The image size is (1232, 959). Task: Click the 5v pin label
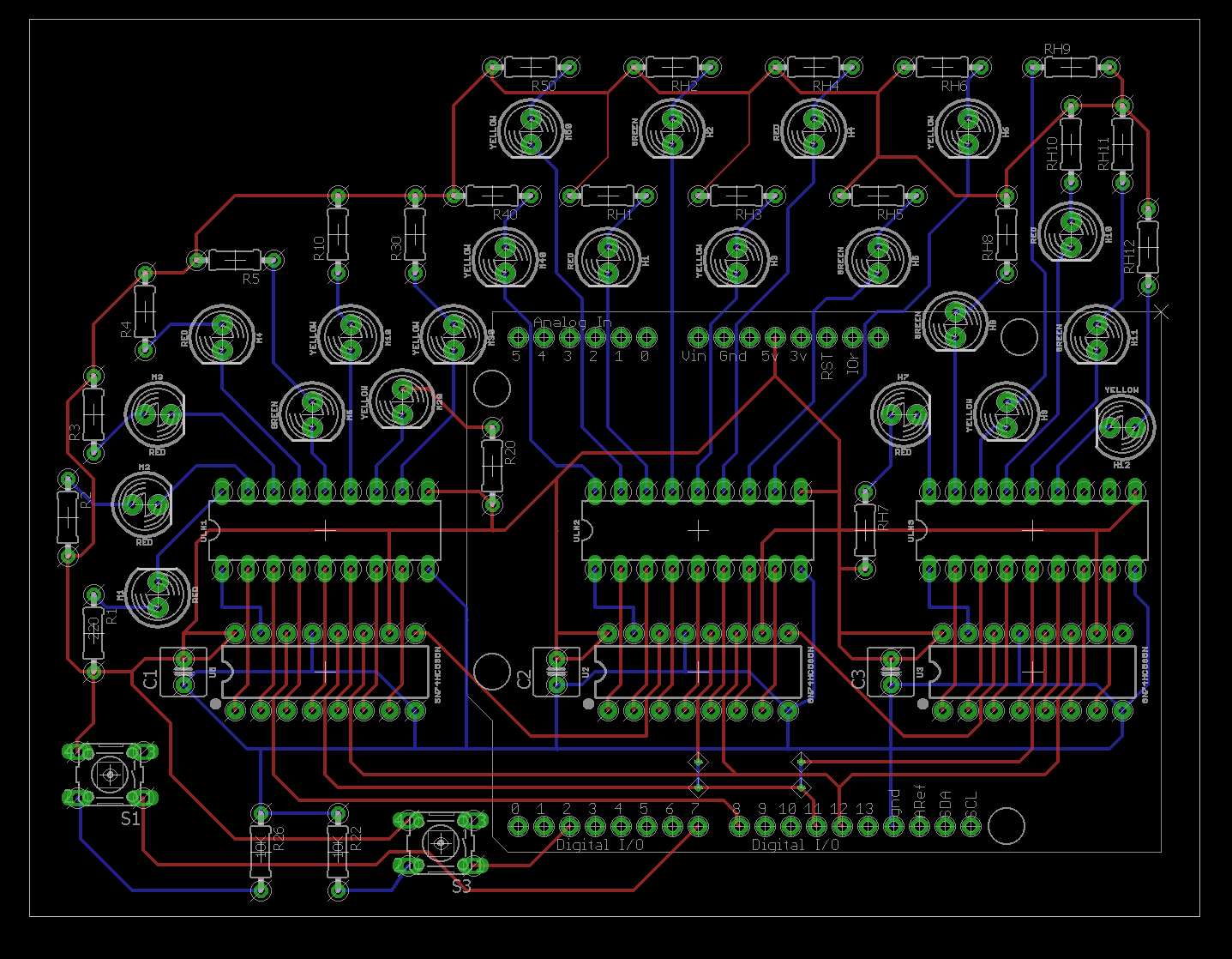(x=771, y=356)
